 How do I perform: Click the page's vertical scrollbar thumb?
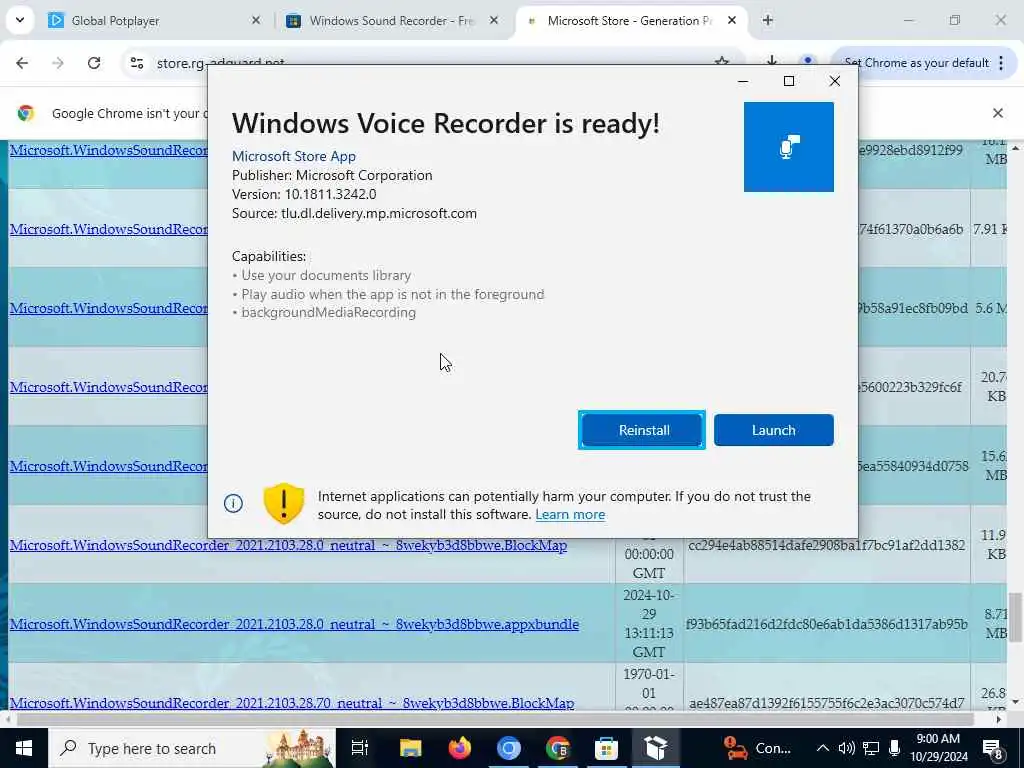coord(1016,616)
